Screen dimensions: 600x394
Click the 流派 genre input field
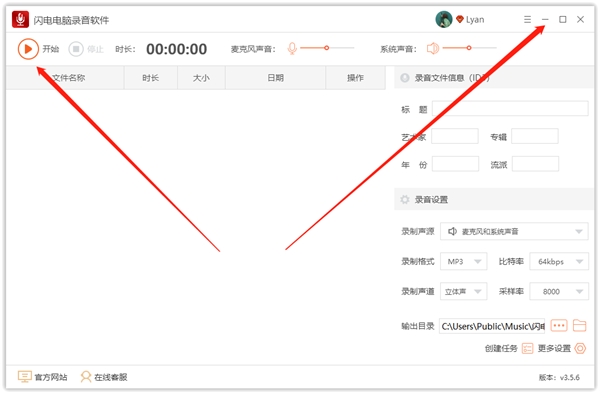click(x=535, y=164)
